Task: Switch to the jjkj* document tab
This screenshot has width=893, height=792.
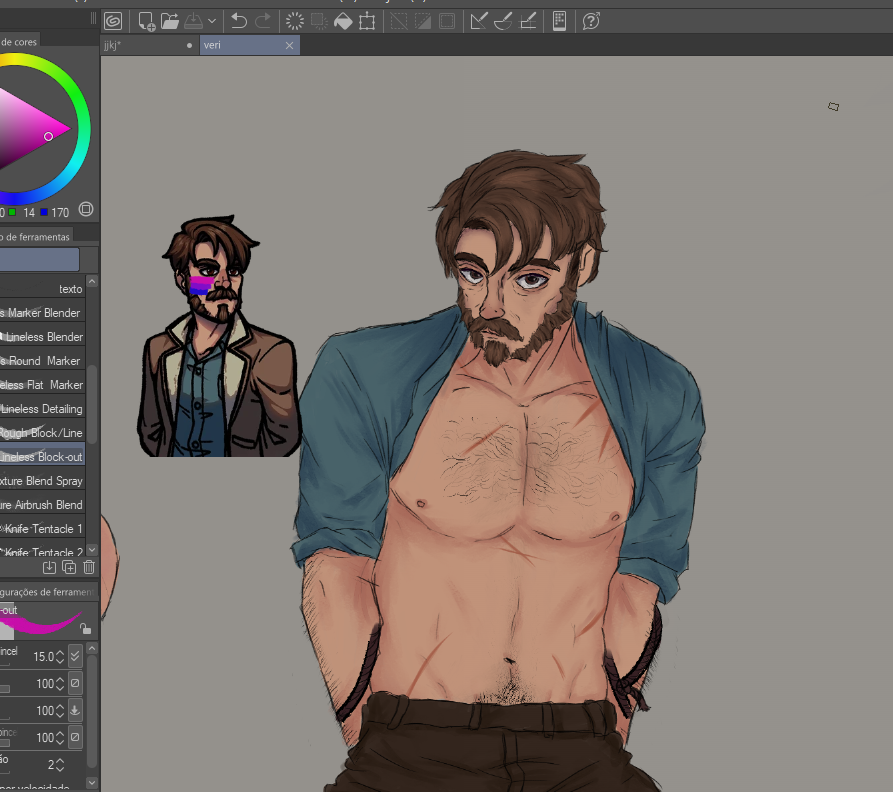Action: [x=149, y=45]
